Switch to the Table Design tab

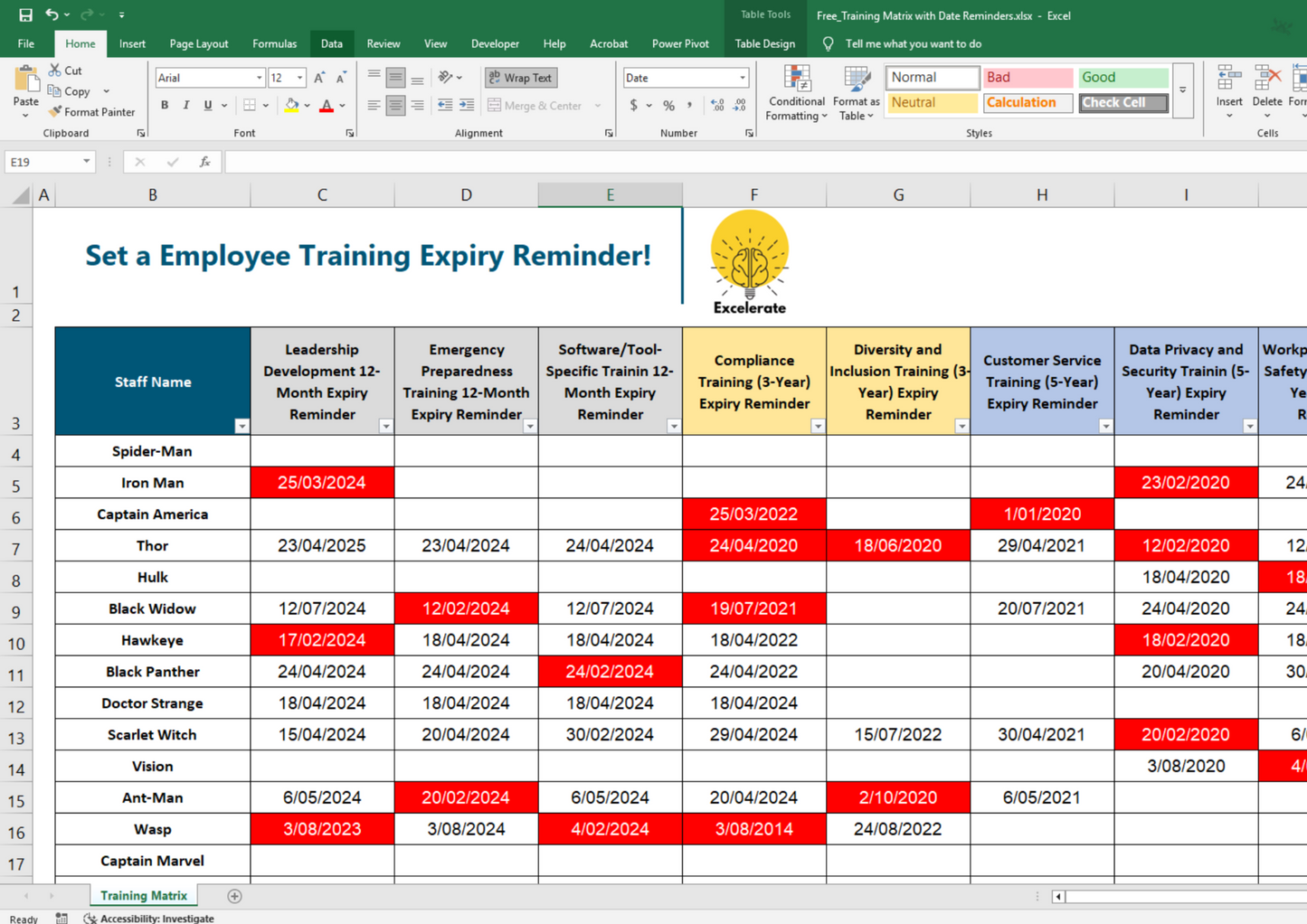(x=764, y=43)
